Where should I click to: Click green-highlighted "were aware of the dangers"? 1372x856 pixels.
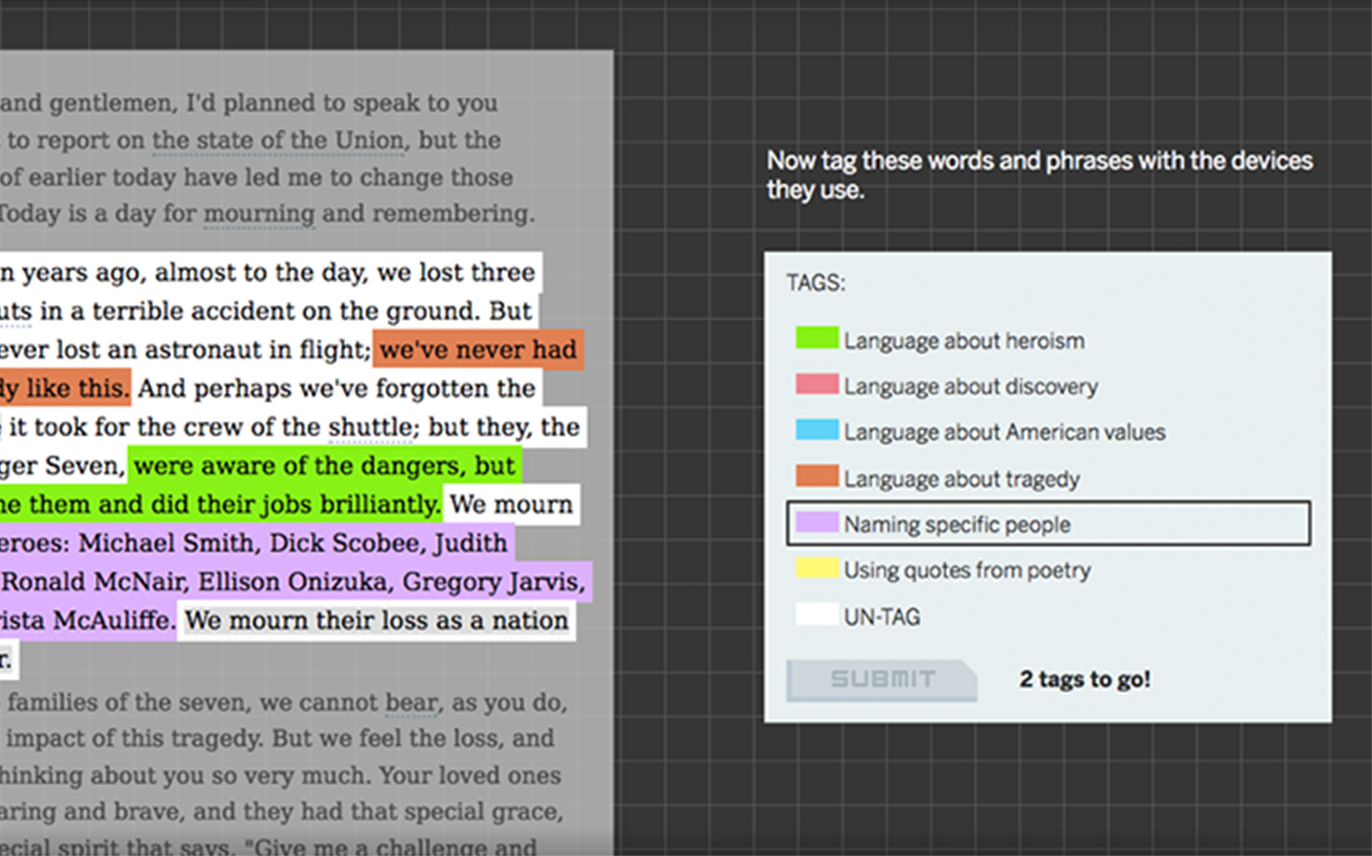[325, 466]
